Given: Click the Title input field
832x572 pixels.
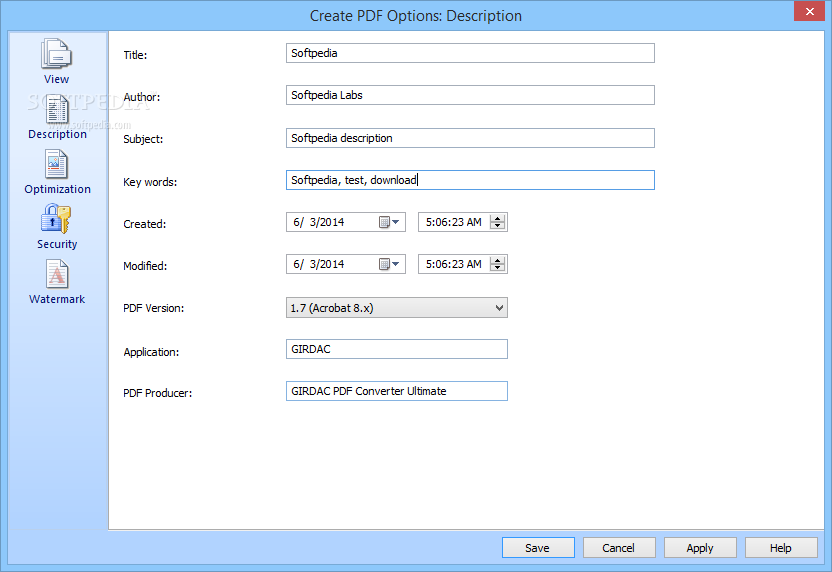Looking at the screenshot, I should coord(470,53).
